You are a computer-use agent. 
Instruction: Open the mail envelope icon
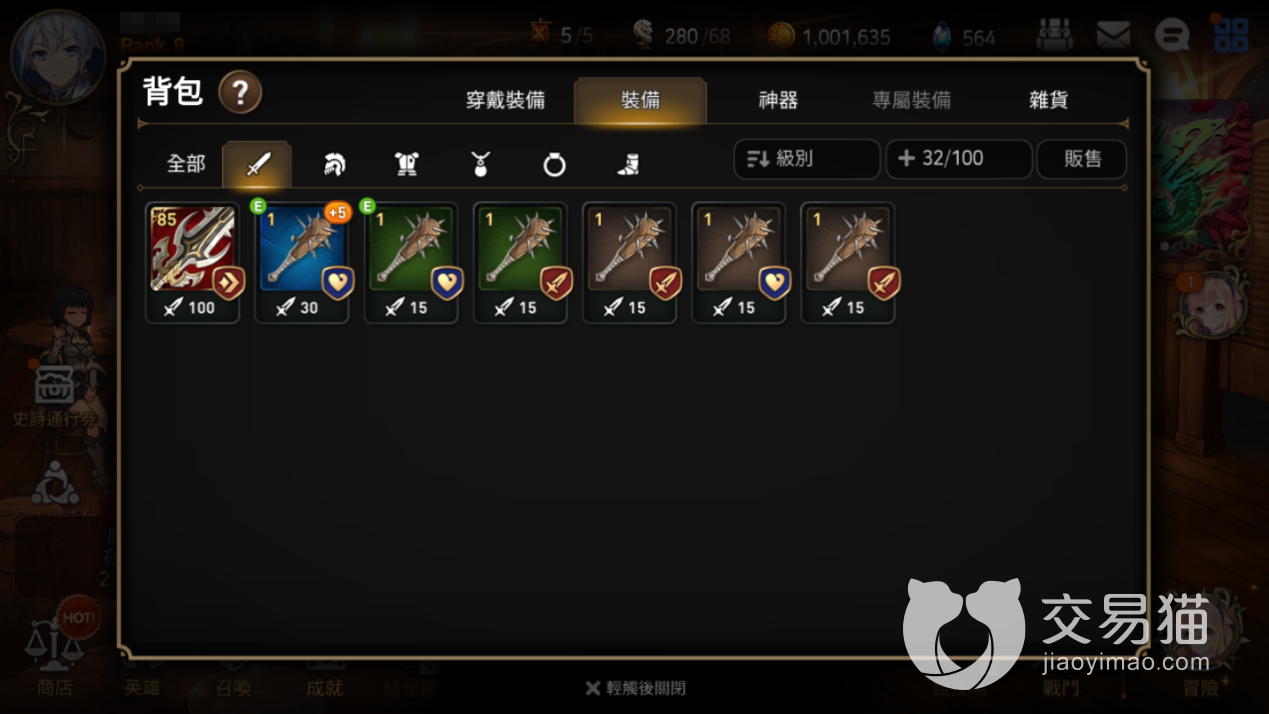pos(1113,35)
